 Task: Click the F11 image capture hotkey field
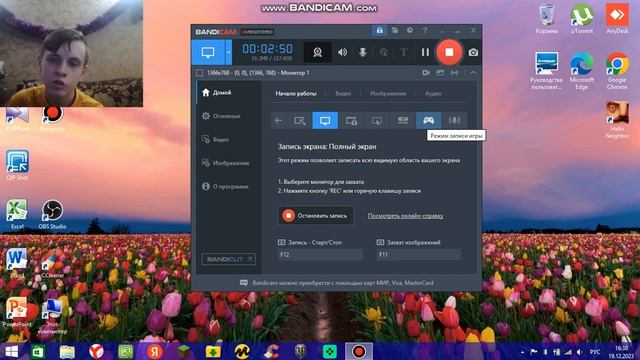pos(419,254)
